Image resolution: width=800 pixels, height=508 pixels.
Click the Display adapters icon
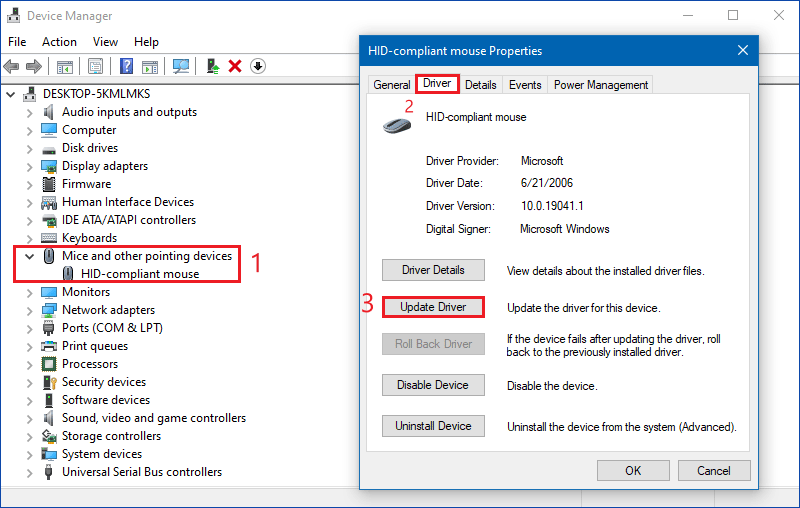(x=49, y=167)
